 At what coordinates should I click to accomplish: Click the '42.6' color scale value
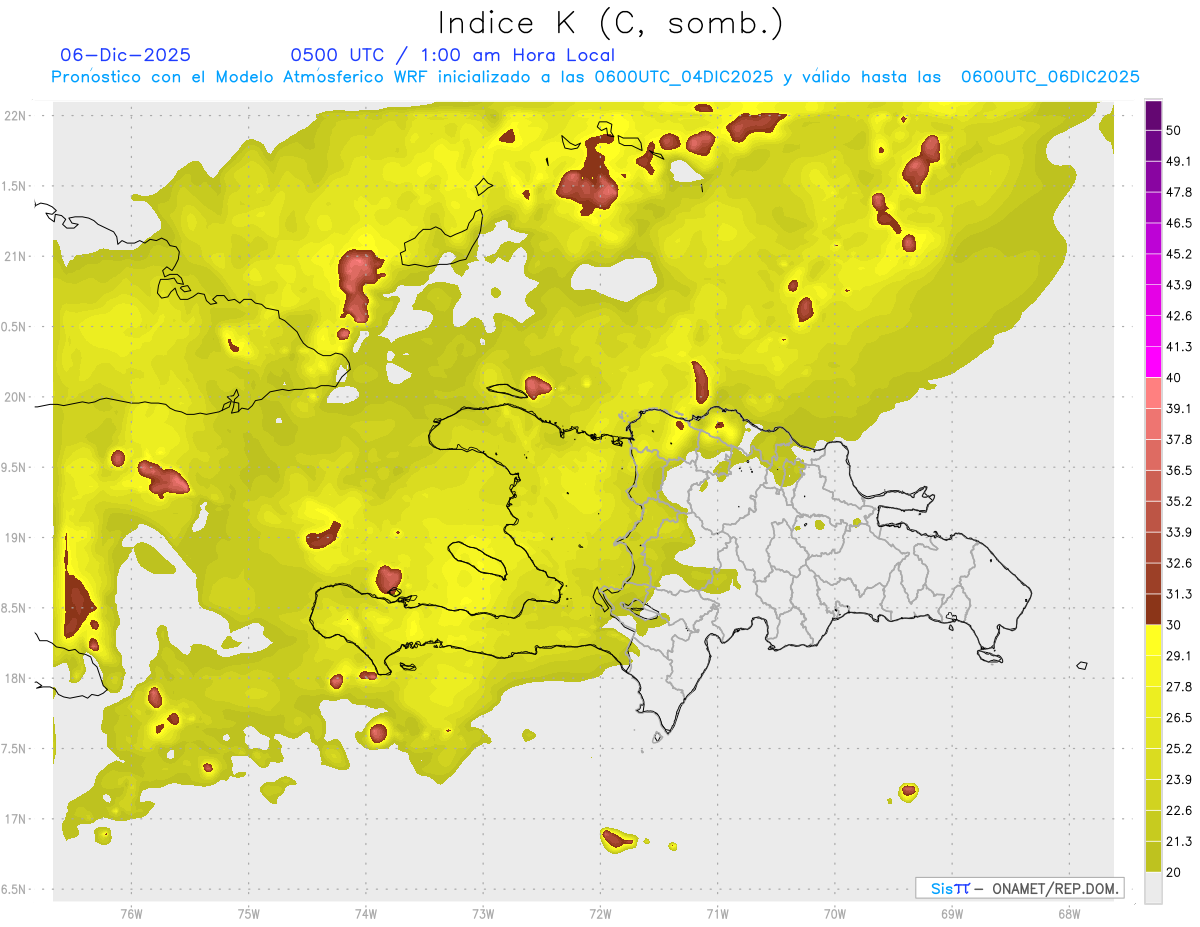pyautogui.click(x=1178, y=316)
